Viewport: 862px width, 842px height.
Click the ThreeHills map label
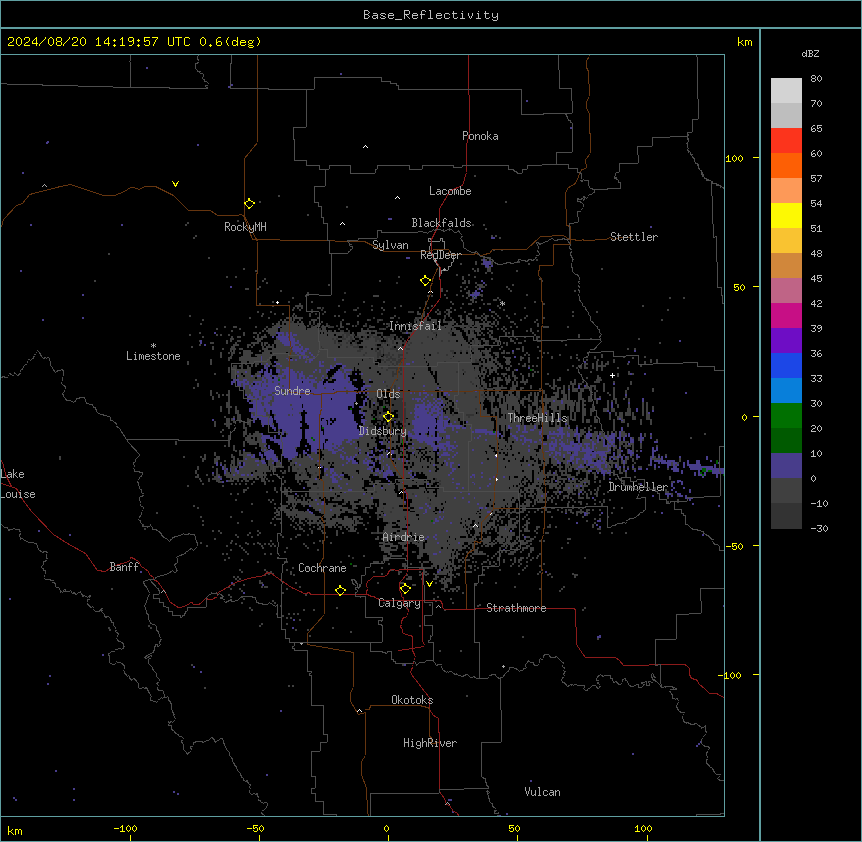537,418
